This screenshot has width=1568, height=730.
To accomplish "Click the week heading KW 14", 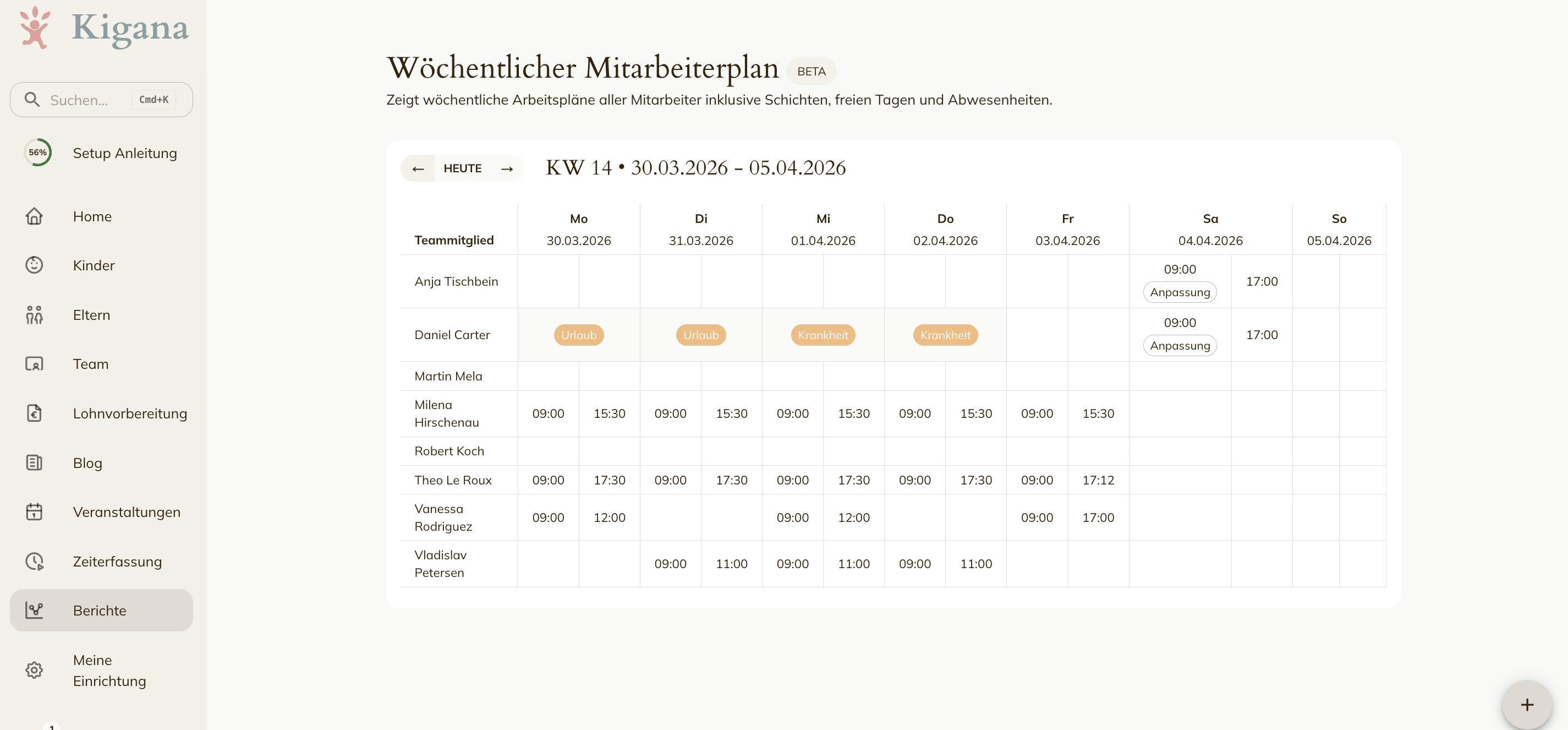I will (696, 167).
